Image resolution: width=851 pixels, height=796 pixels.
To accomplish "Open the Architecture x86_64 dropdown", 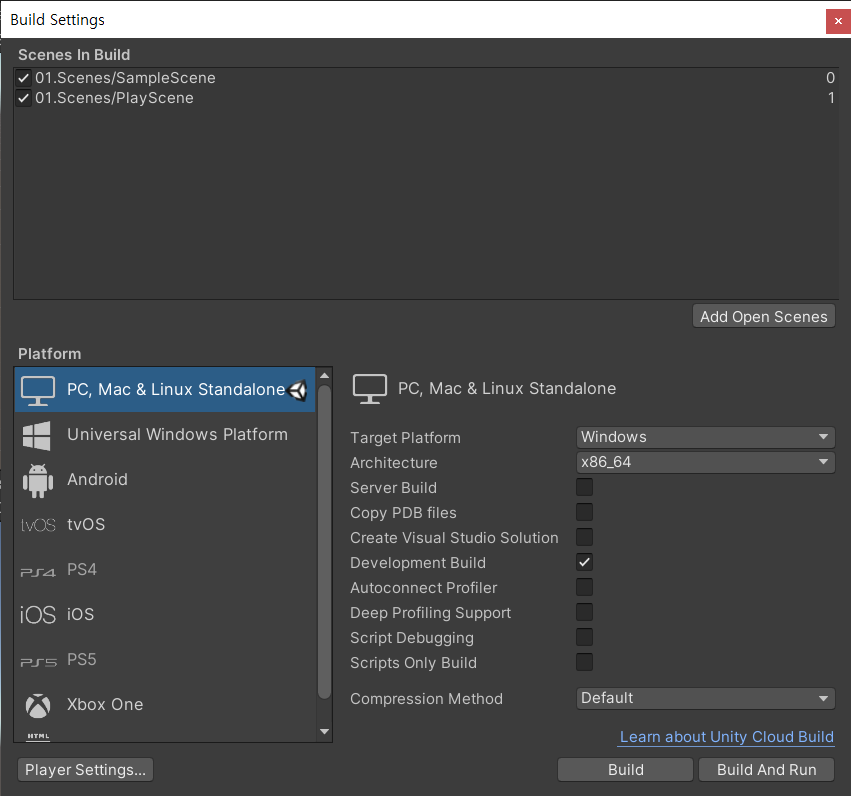I will point(705,462).
